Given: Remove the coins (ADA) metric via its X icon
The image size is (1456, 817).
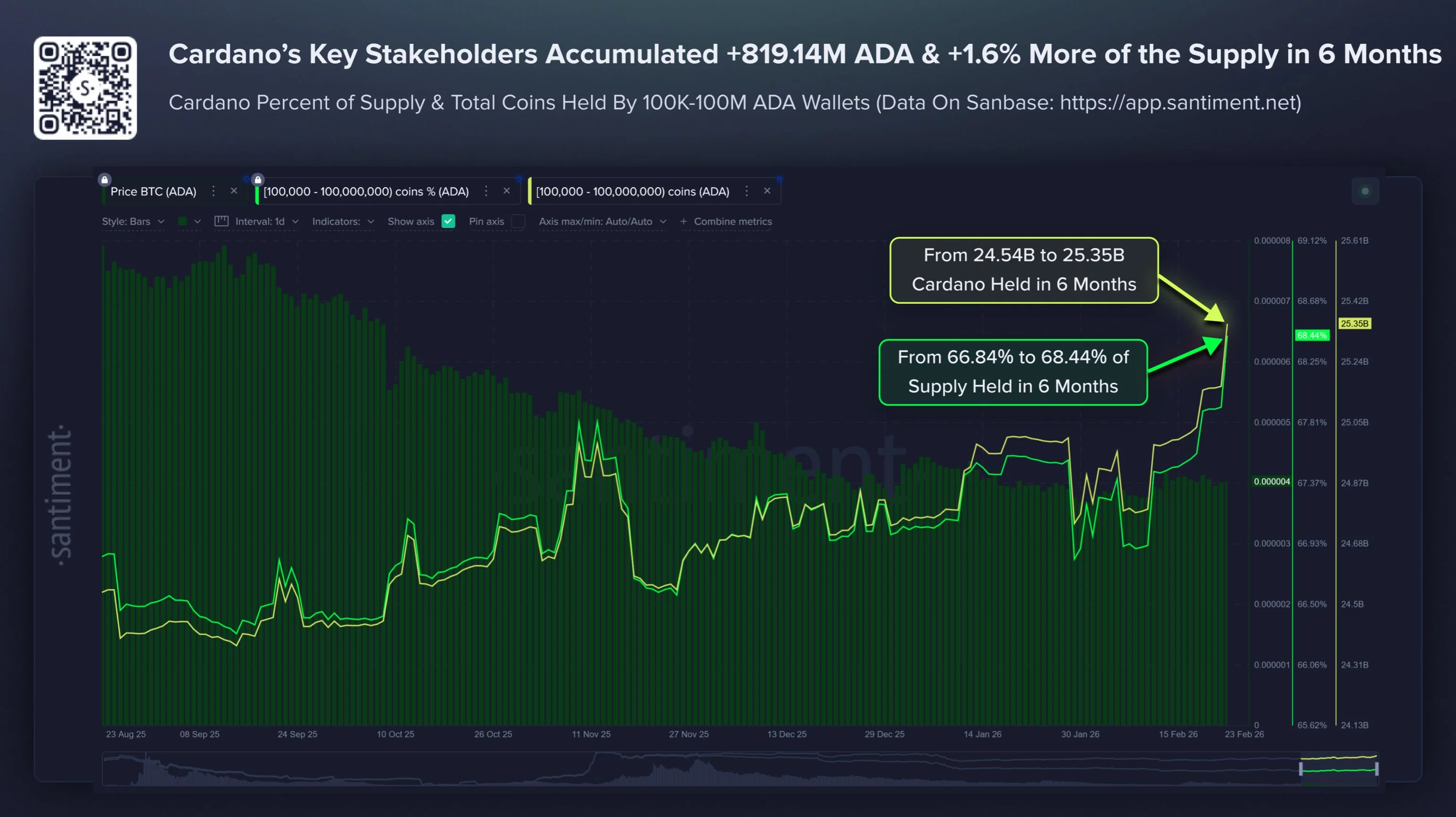Looking at the screenshot, I should 767,191.
